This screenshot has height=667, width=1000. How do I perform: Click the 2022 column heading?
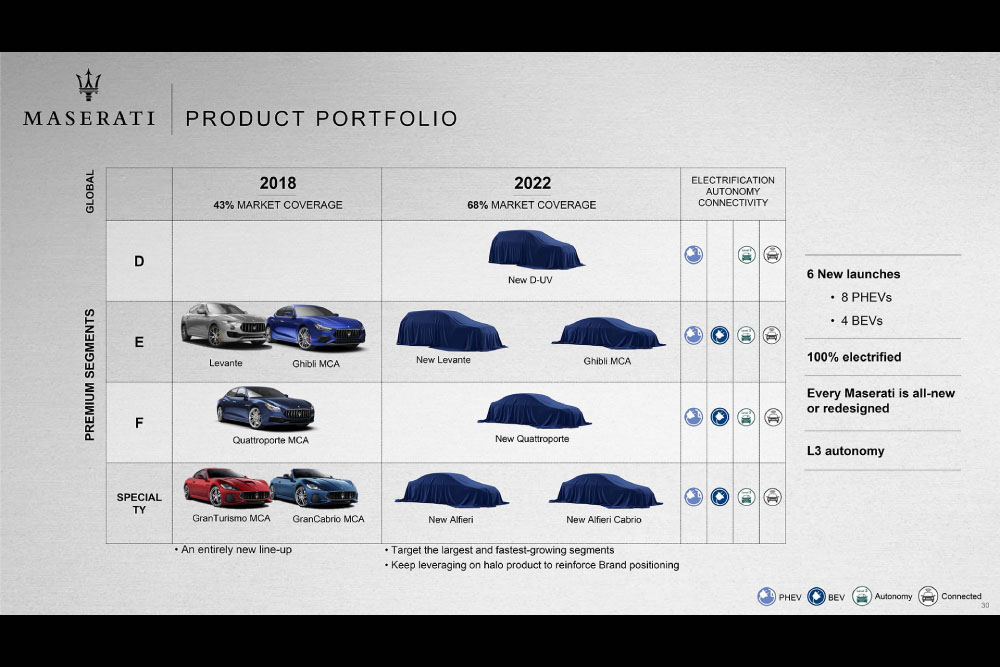tap(533, 183)
